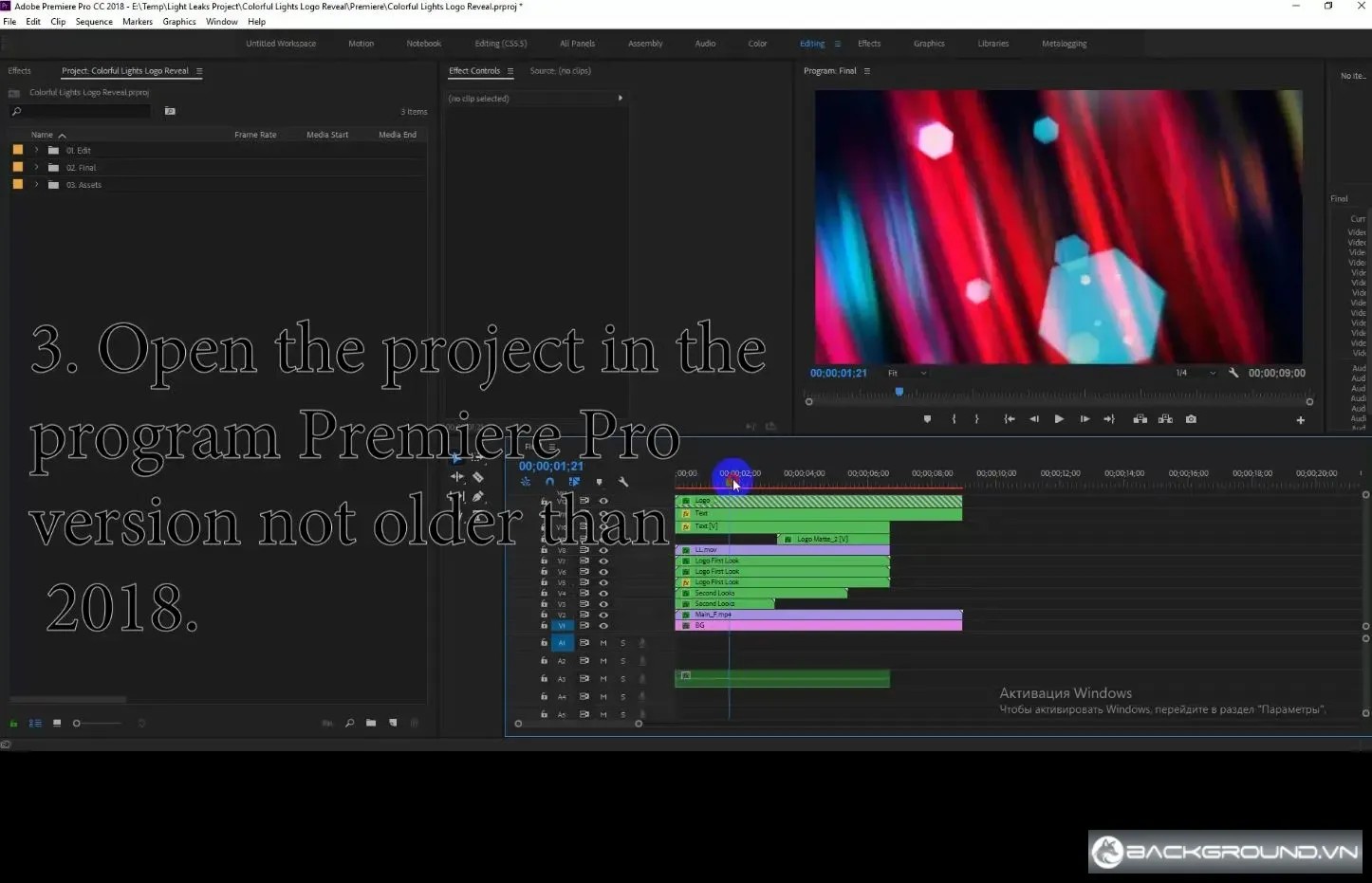Expand the 03. Assets bin
Viewport: 1372px width, 883px height.
click(x=37, y=185)
